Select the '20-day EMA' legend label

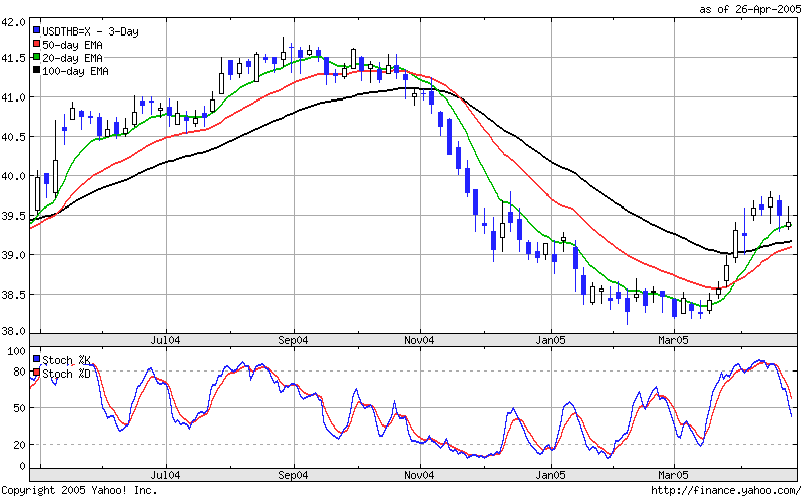point(72,58)
